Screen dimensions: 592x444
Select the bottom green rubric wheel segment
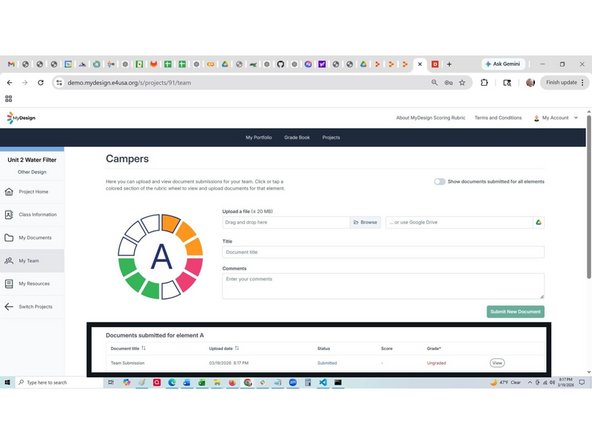pos(151,290)
